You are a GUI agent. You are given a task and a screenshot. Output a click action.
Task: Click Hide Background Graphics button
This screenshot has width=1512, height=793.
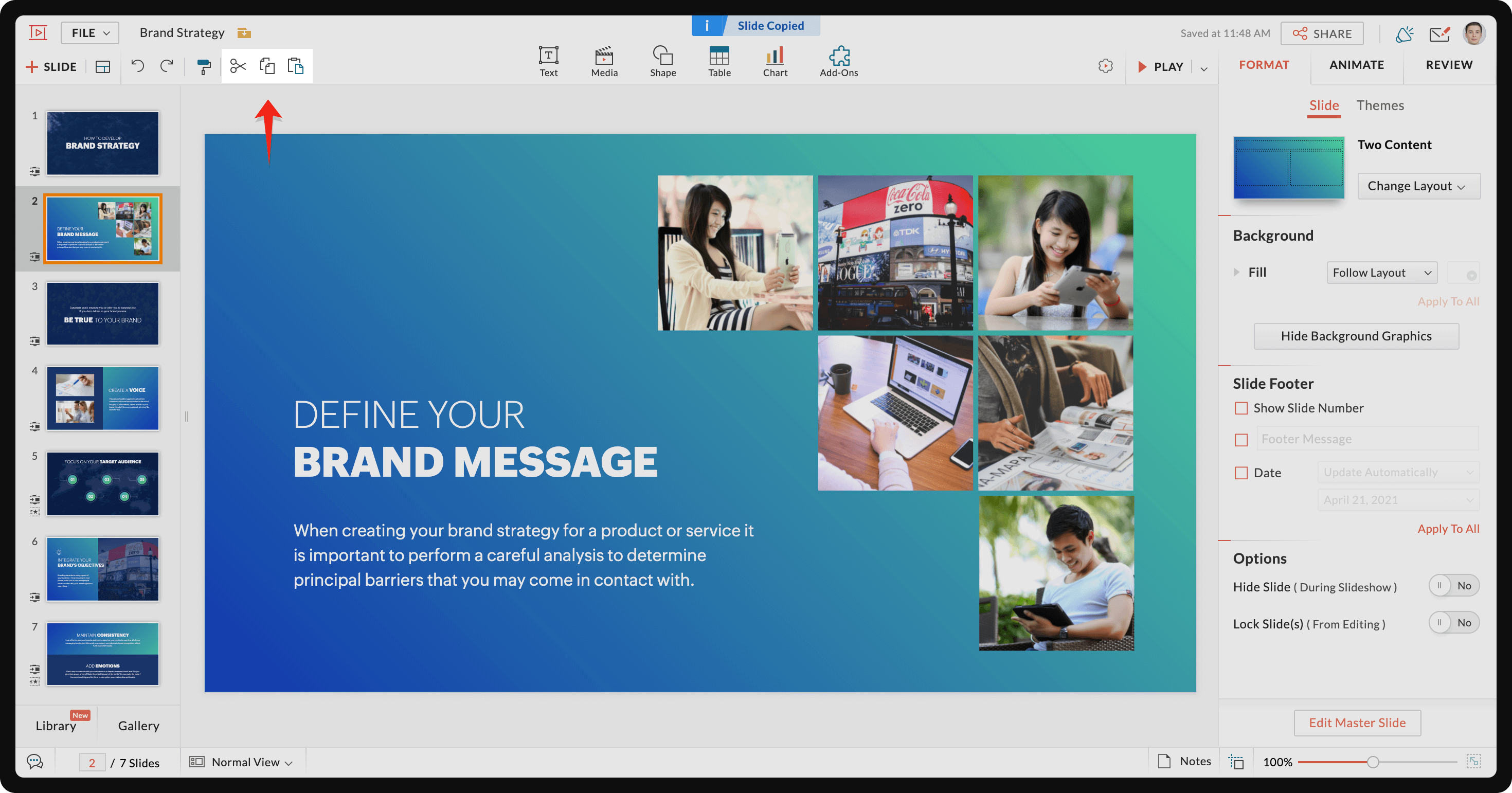[1356, 336]
